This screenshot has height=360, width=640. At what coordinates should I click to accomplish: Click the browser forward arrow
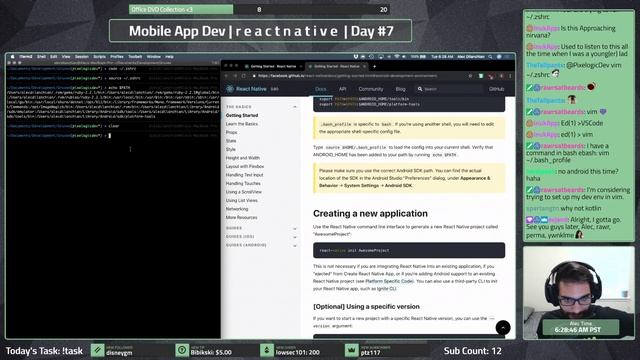coord(235,76)
